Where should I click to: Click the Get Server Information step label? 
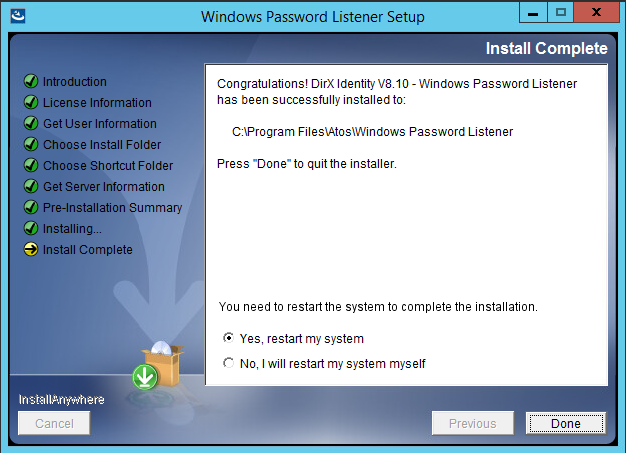pos(103,187)
